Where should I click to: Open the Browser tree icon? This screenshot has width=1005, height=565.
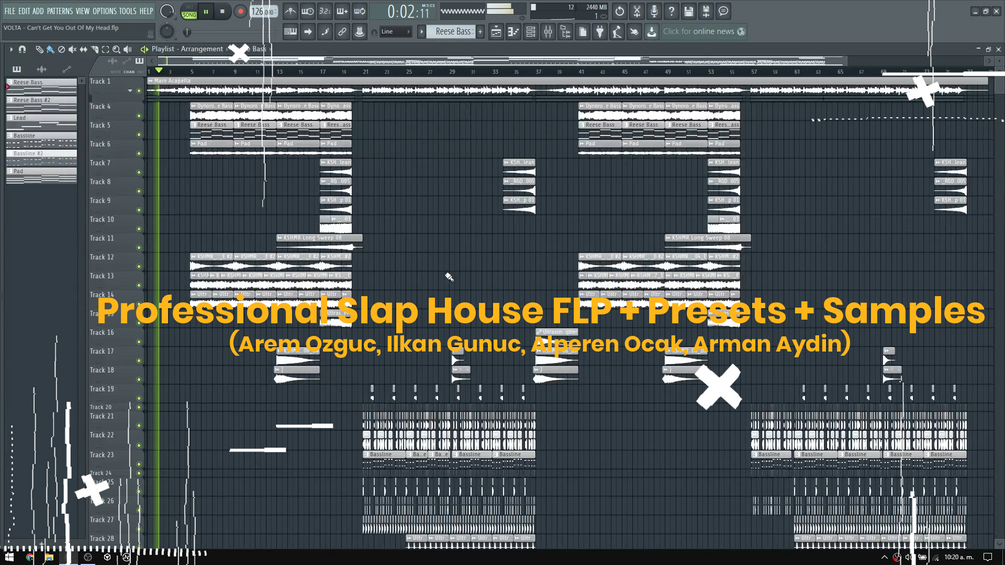(x=565, y=31)
